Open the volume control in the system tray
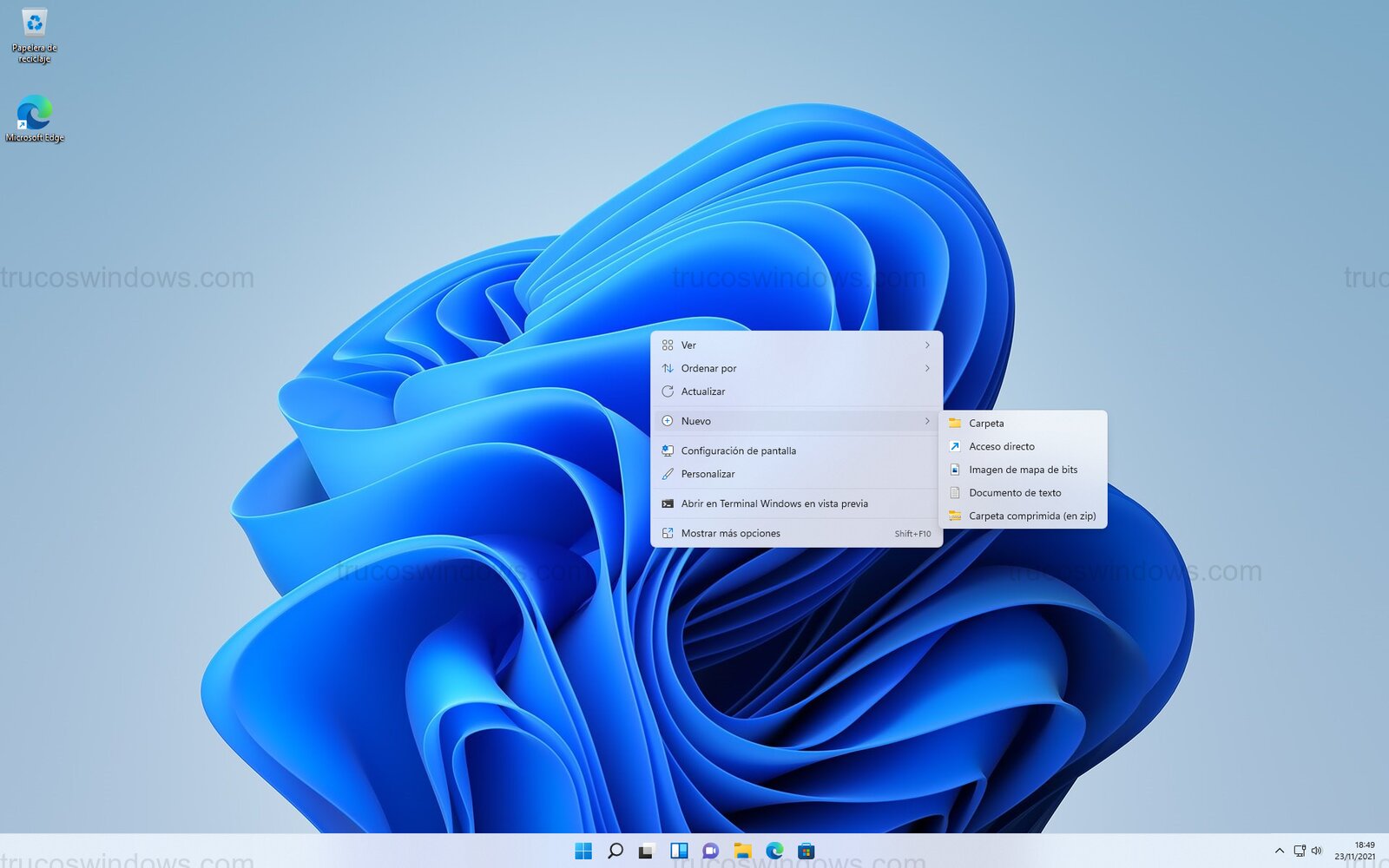This screenshot has height=868, width=1389. click(1316, 851)
